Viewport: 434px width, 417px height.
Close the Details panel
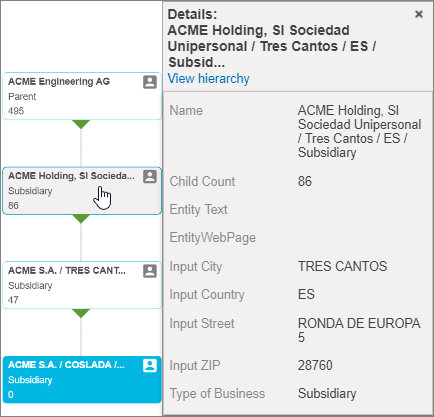(419, 14)
